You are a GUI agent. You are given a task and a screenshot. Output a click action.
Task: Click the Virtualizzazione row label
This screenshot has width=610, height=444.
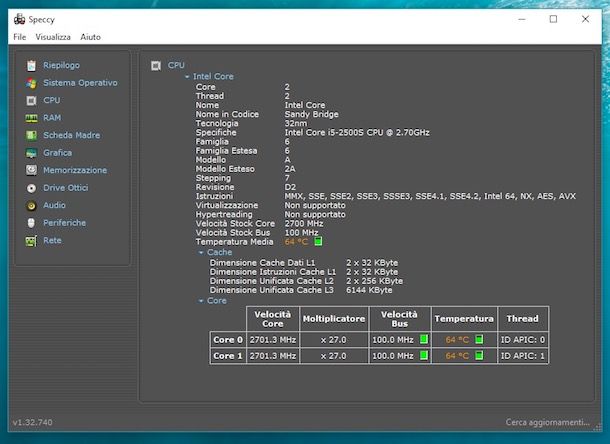tap(227, 205)
